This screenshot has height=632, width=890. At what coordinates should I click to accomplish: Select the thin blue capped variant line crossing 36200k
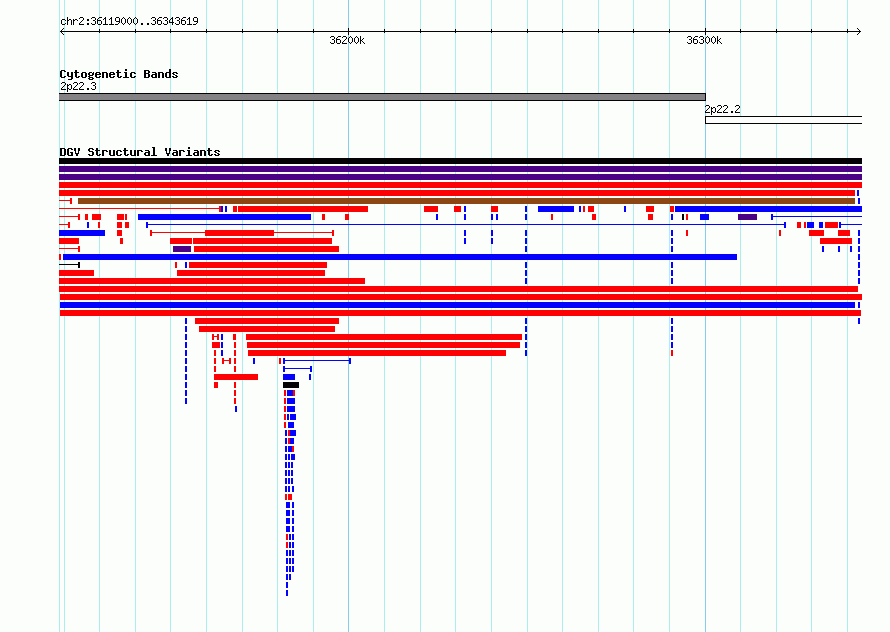click(465, 225)
